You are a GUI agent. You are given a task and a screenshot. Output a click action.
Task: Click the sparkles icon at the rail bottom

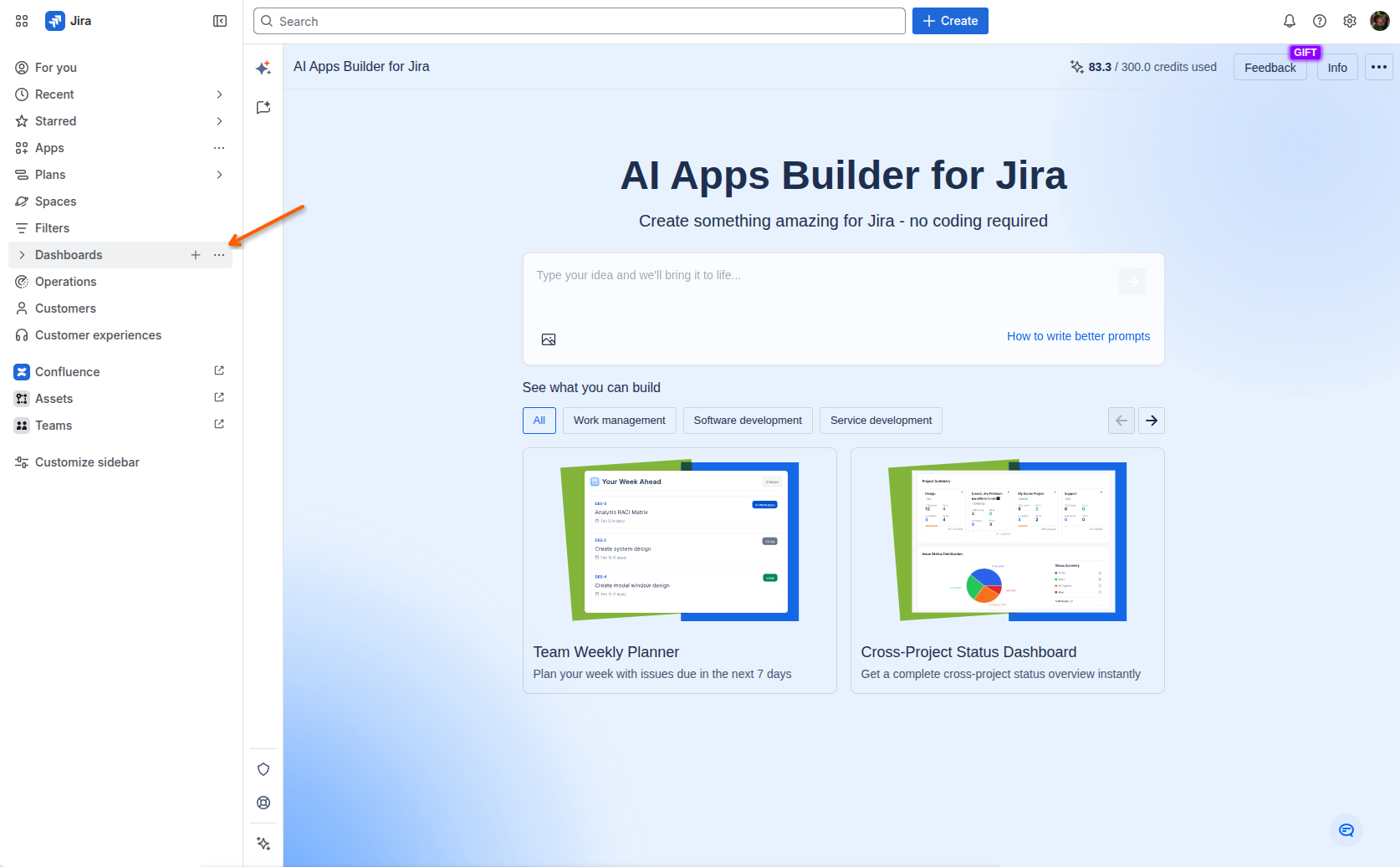pyautogui.click(x=263, y=844)
